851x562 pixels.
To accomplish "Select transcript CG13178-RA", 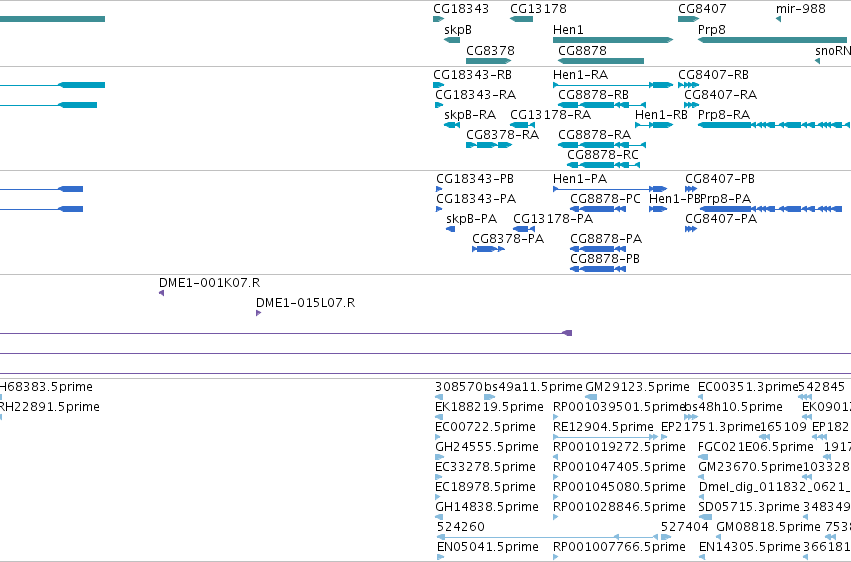I will tap(550, 115).
